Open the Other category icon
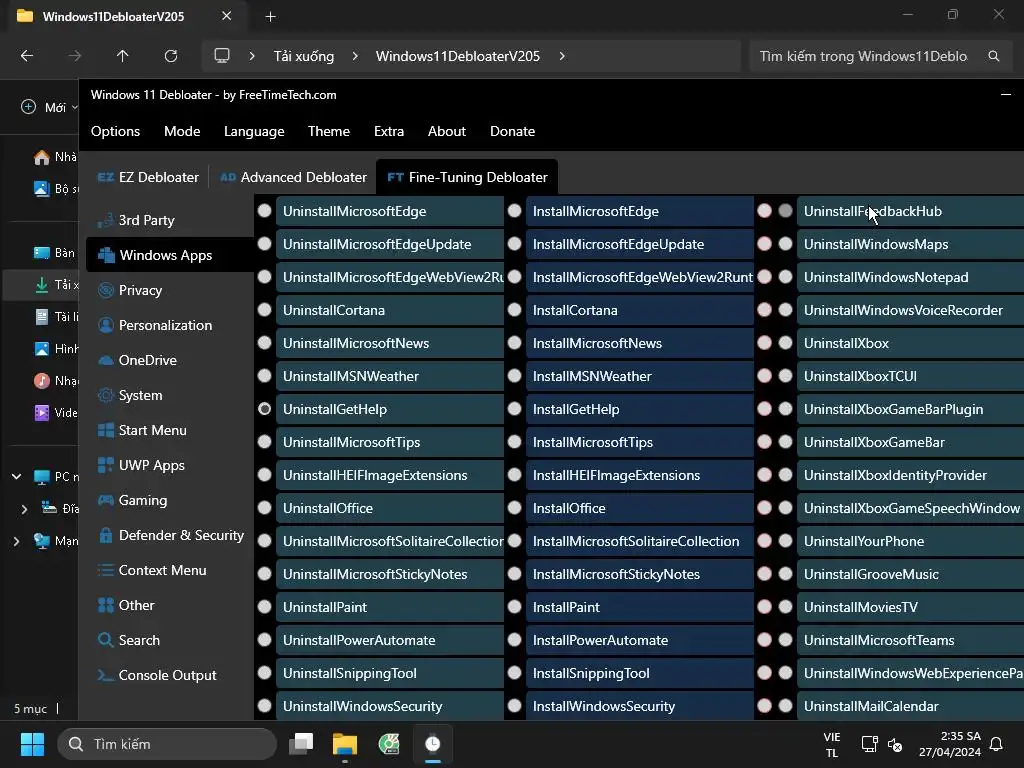1024x768 pixels. pyautogui.click(x=105, y=605)
